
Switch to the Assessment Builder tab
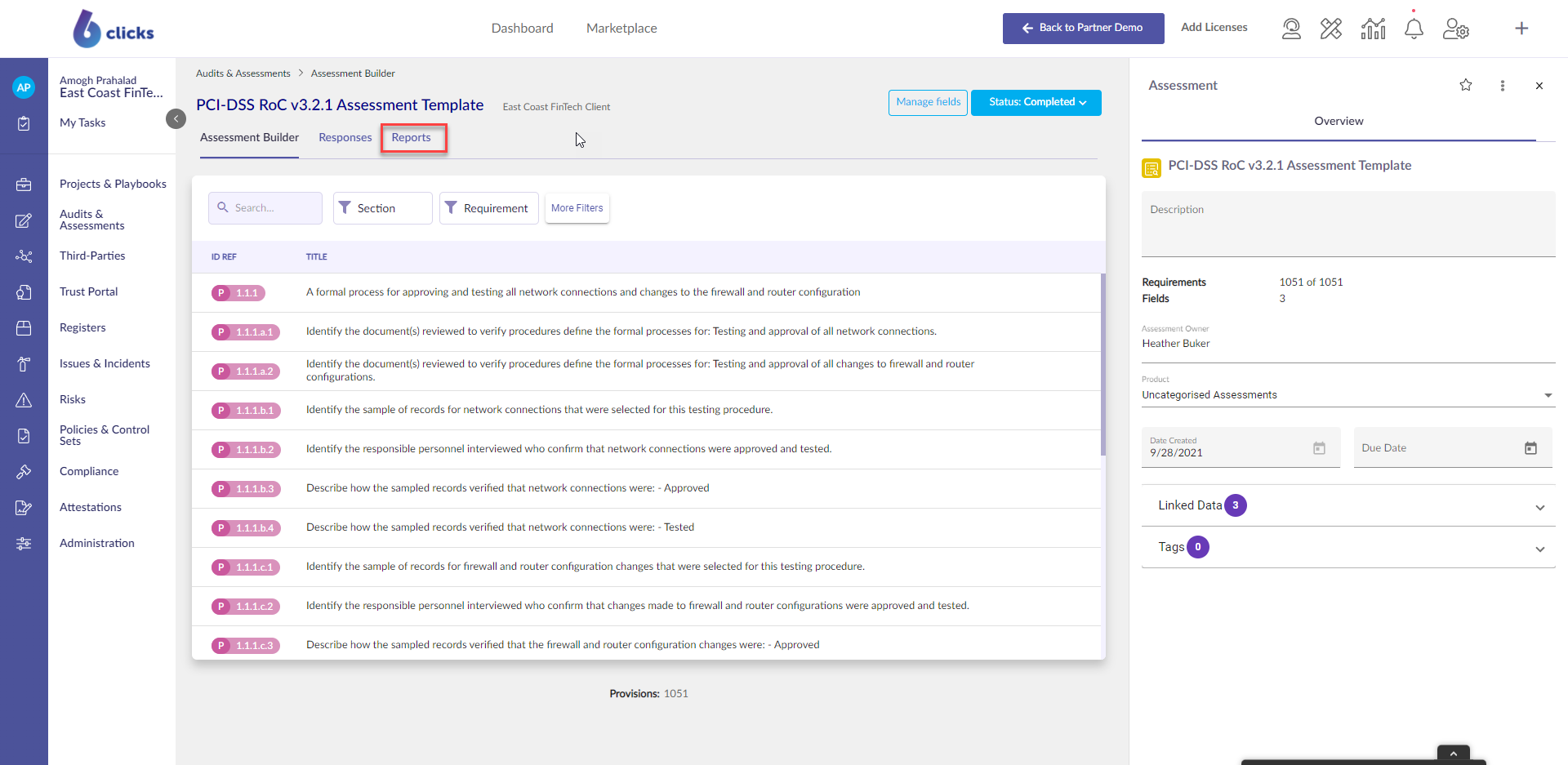[x=249, y=138]
